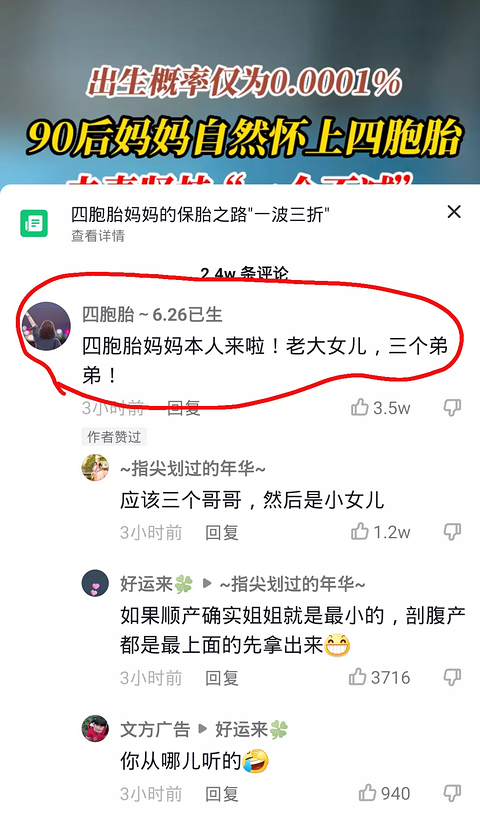The width and height of the screenshot is (480, 816).
Task: Open article title 四胞胎妈妈的保胎之路
Action: tap(201, 214)
